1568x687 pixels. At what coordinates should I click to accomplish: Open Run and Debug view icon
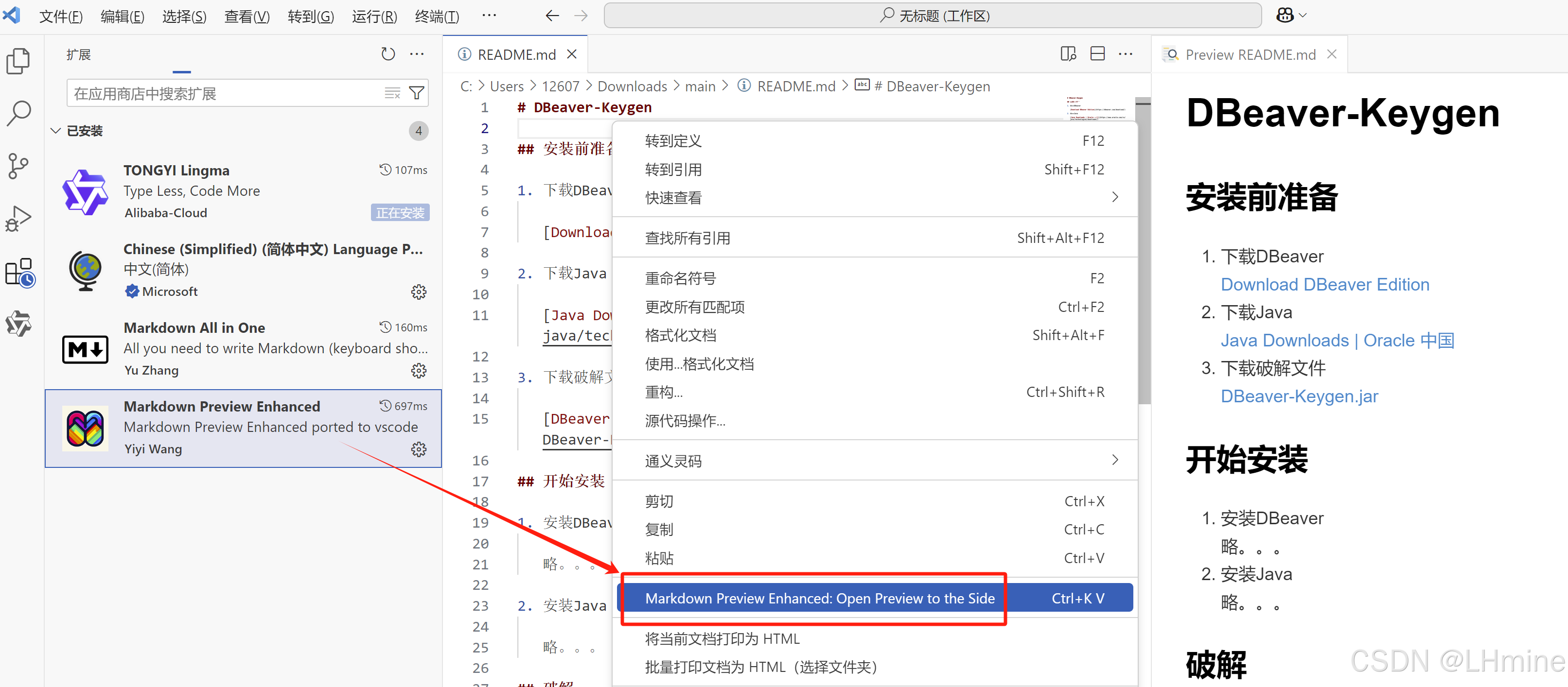[x=18, y=219]
